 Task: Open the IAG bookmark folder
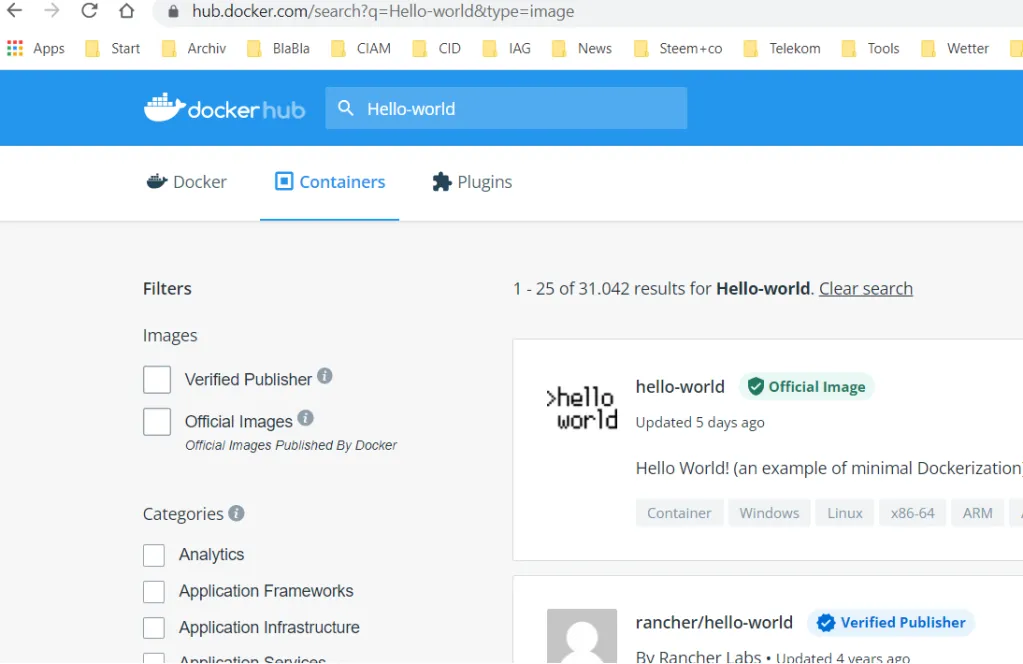(506, 48)
